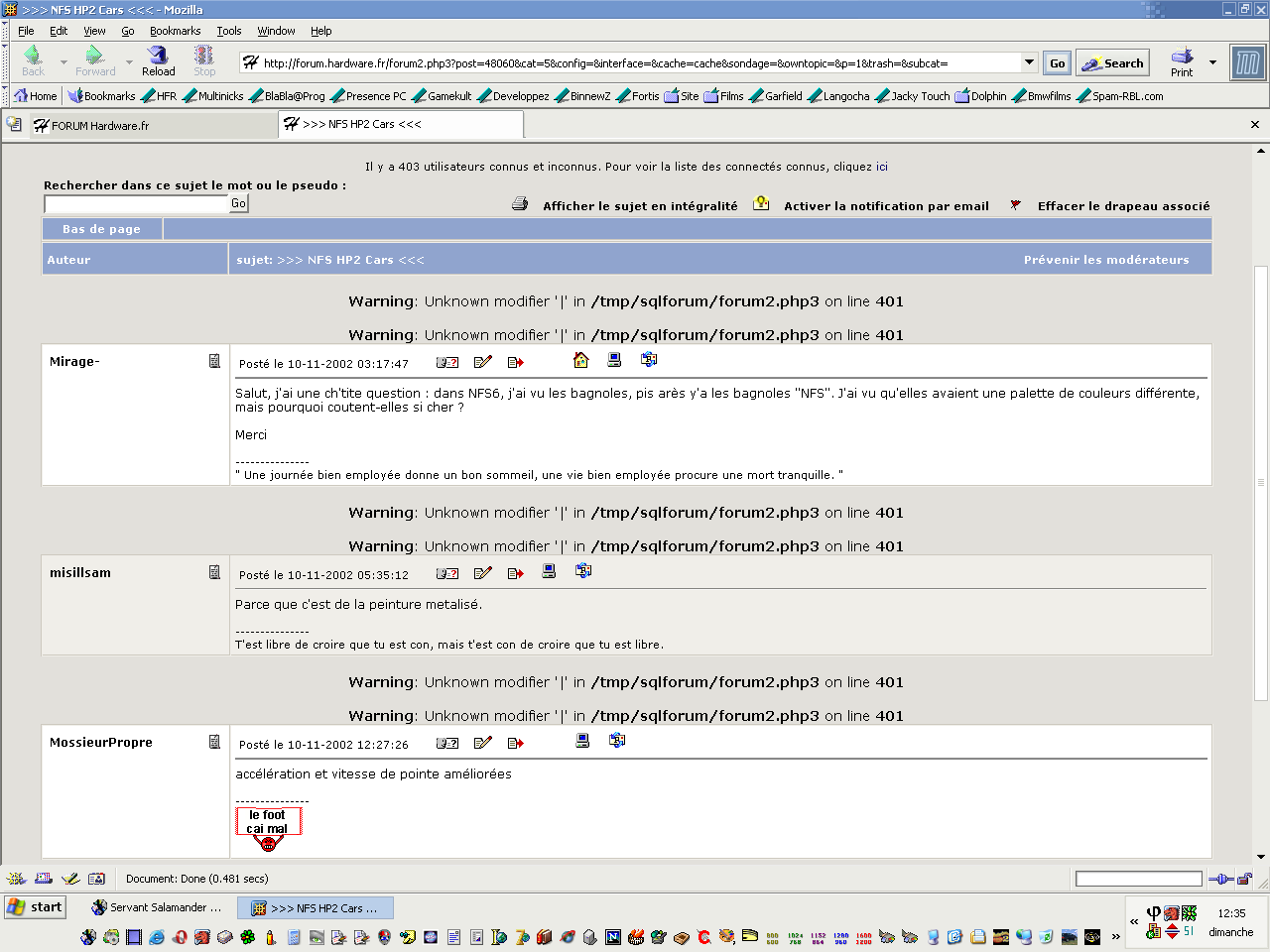Switch to the FORUM Hardware.fr tab

pos(99,126)
